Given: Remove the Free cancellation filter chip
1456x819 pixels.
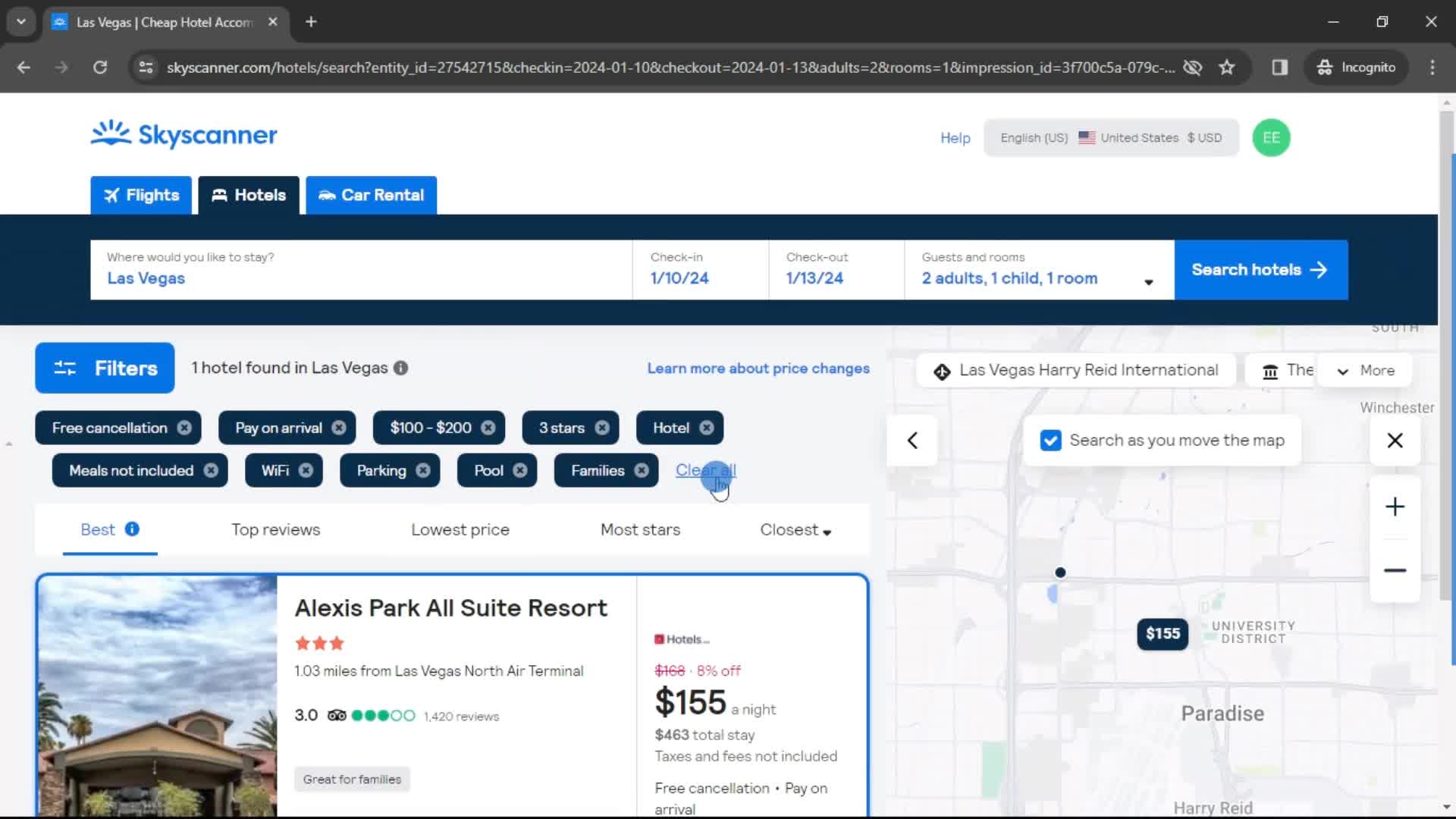Looking at the screenshot, I should [184, 428].
